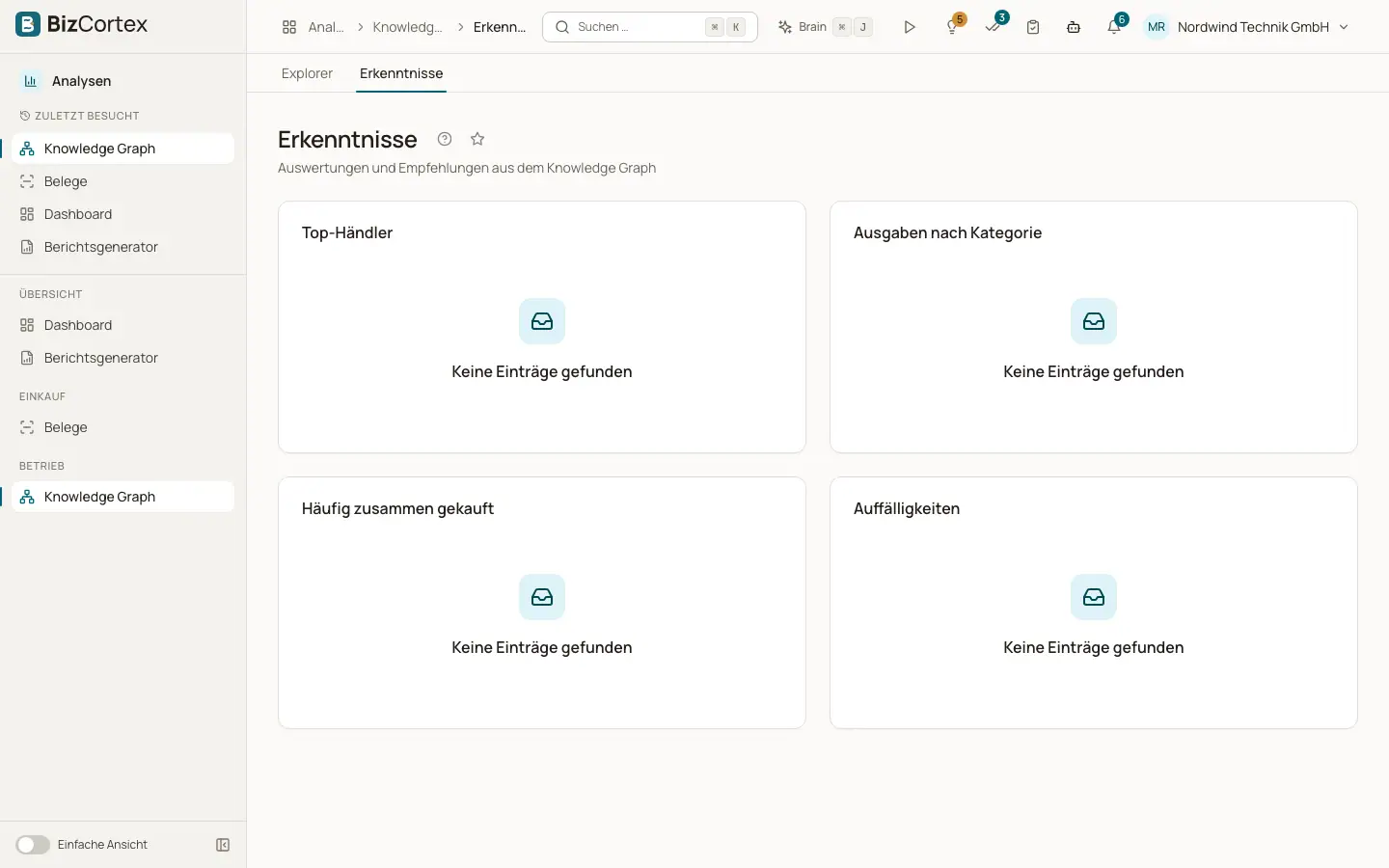Click the BizCortex logo icon
1389x868 pixels.
(x=28, y=24)
